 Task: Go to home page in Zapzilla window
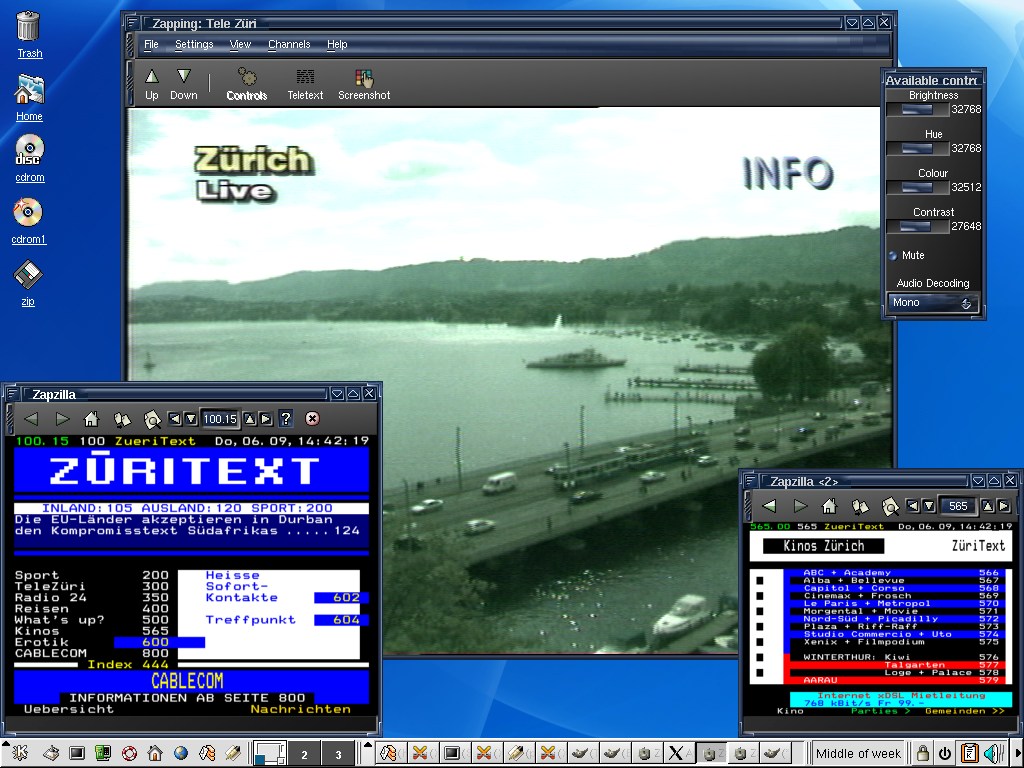91,419
